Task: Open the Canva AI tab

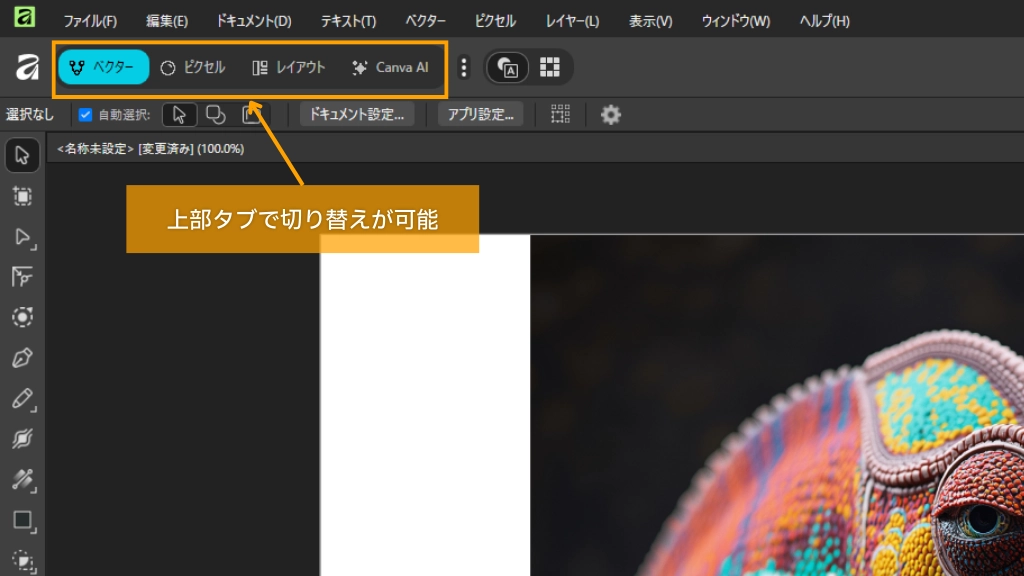Action: 390,68
